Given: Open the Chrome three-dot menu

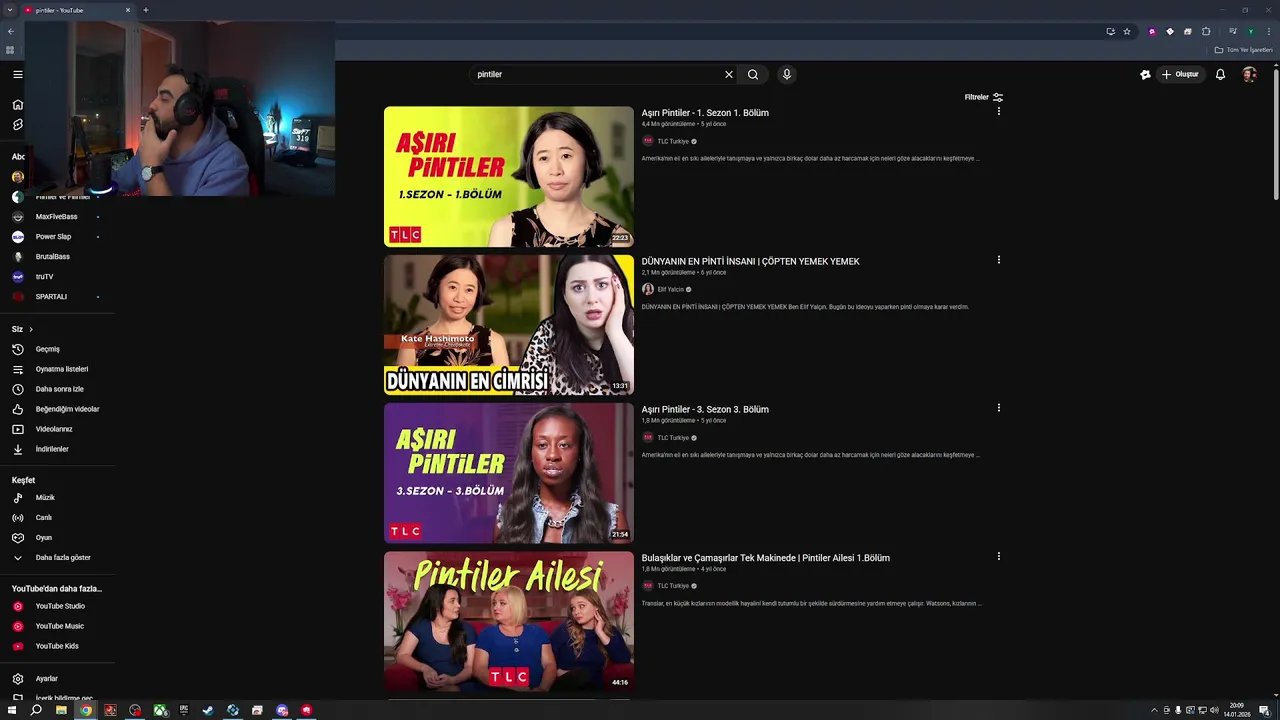Looking at the screenshot, I should (x=1269, y=31).
